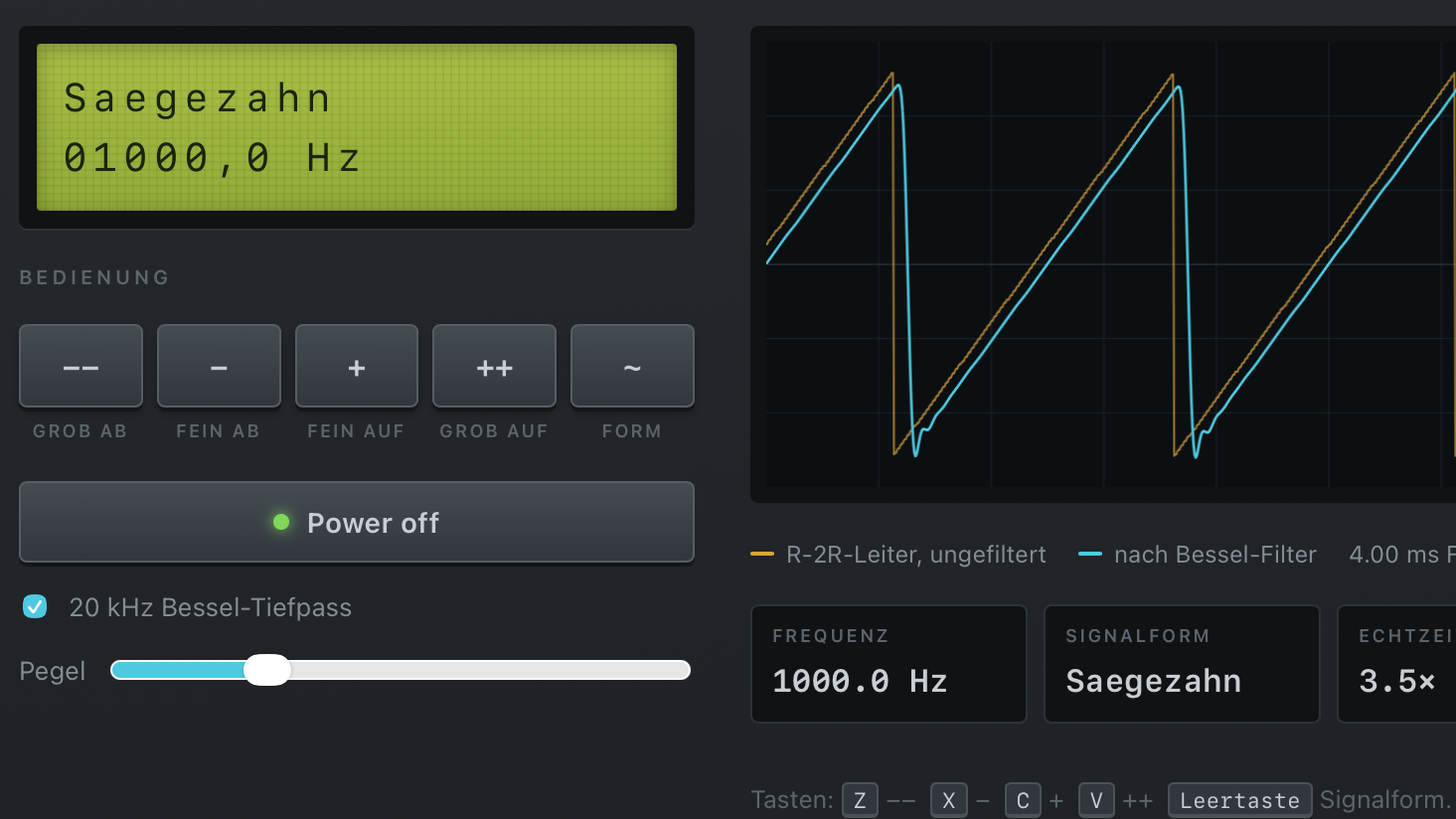Image resolution: width=1456 pixels, height=819 pixels.
Task: Click the X keyboard key hint
Action: pos(949,800)
